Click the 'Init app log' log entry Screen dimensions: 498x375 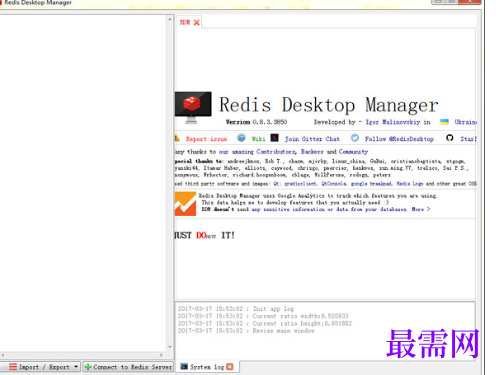[x=236, y=309]
